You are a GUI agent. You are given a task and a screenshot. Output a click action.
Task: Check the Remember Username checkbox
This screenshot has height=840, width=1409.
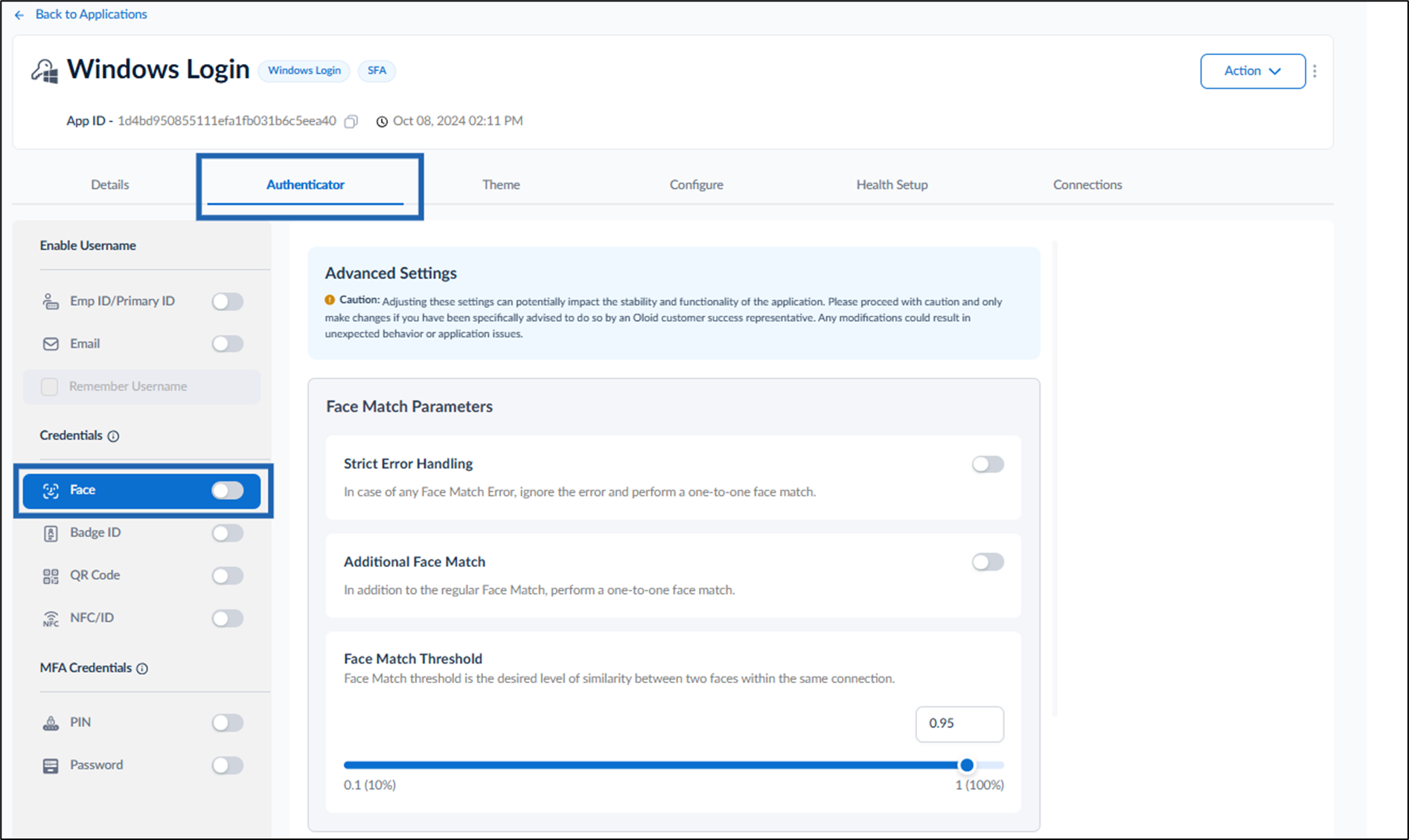pyautogui.click(x=50, y=387)
